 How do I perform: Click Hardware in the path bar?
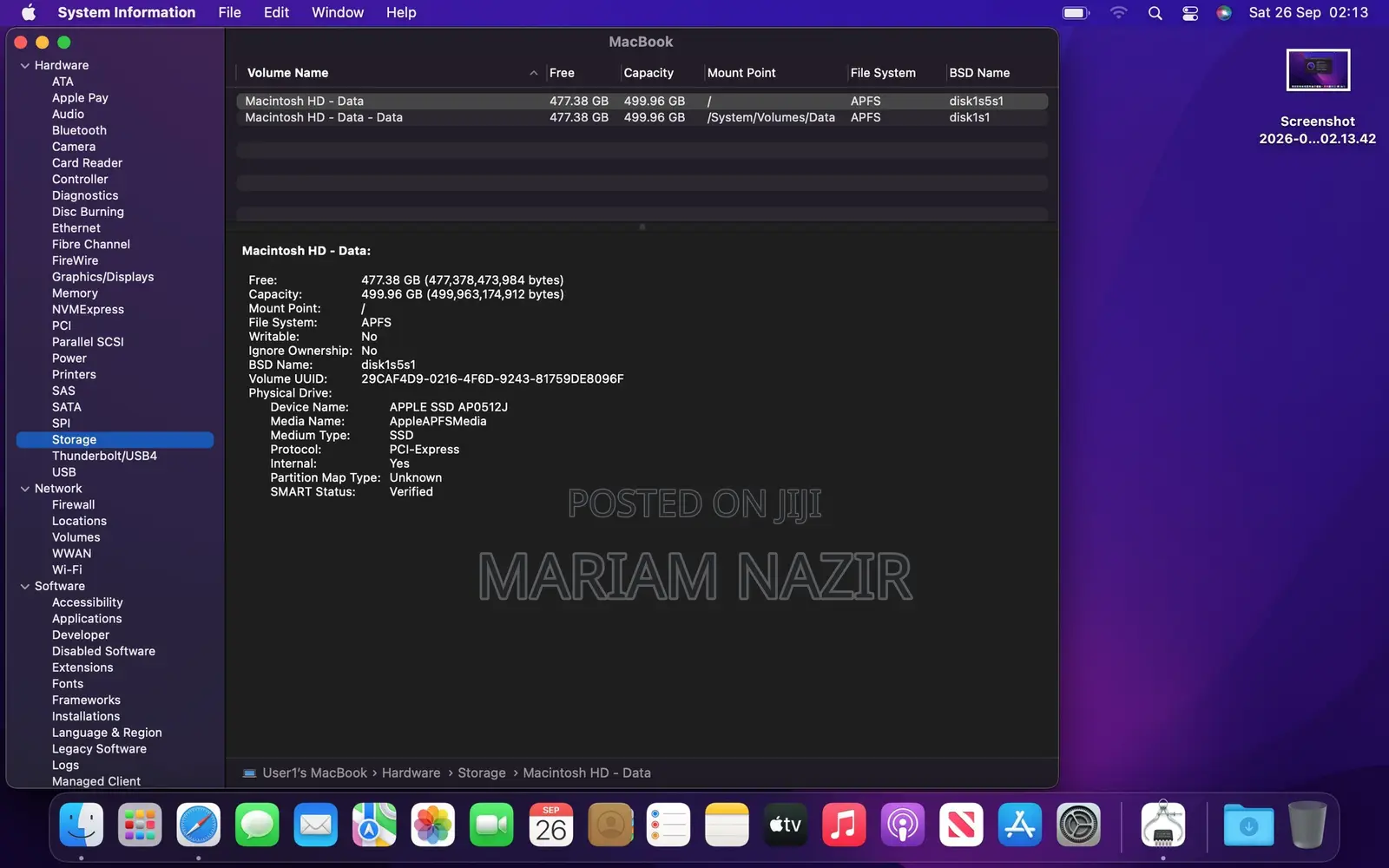411,773
